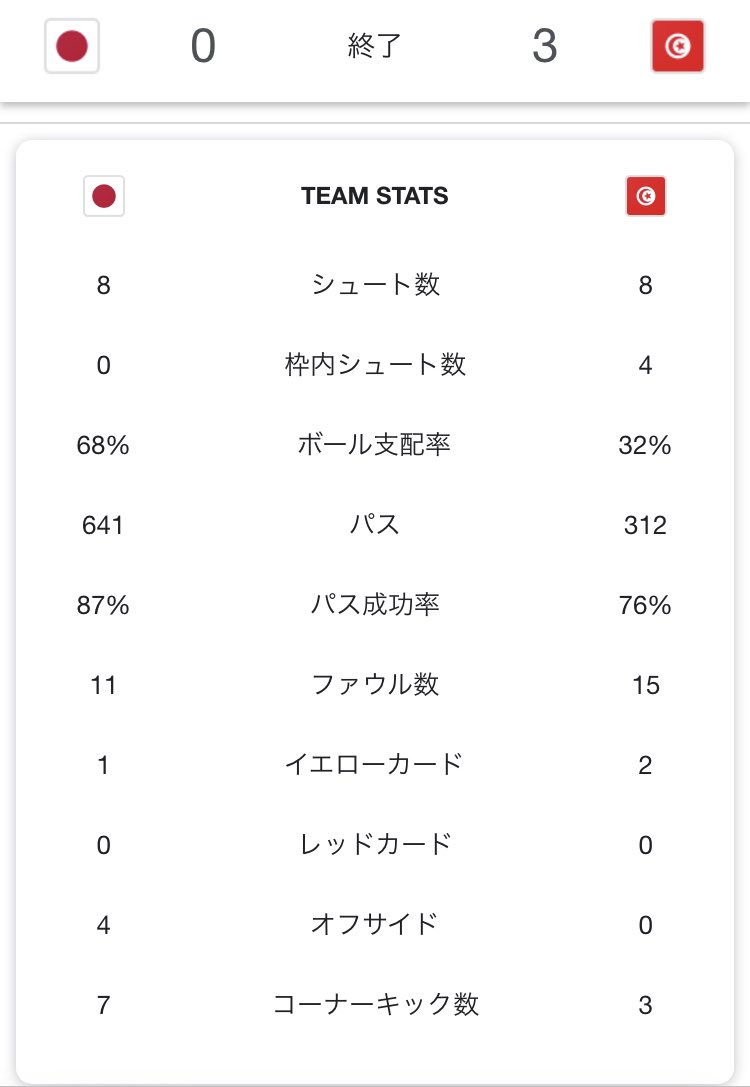Click the ファウル数 stat label

[375, 685]
